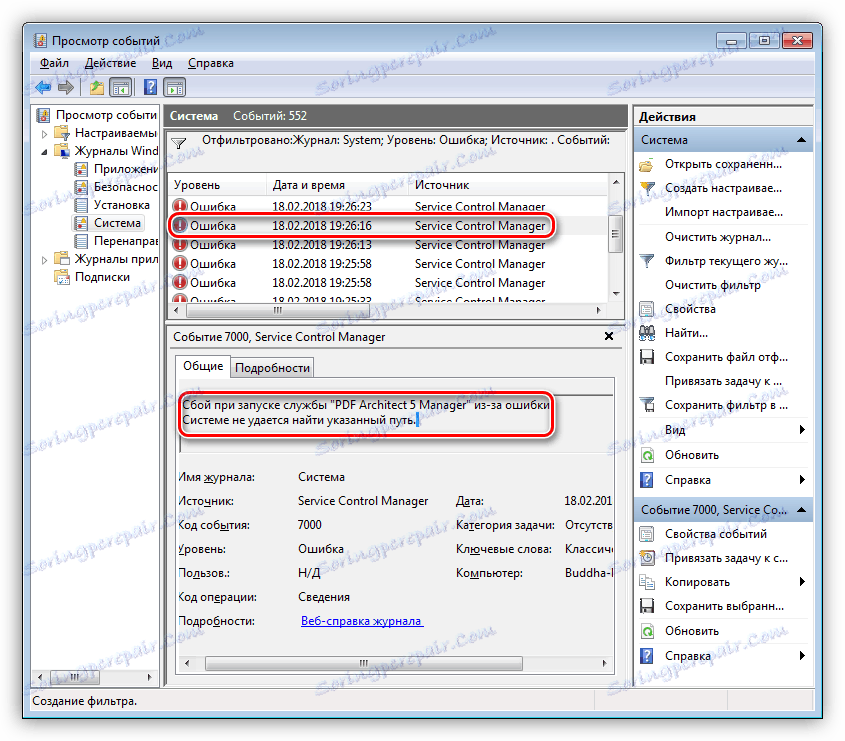845x741 pixels.
Task: Switch to the Подробности tab
Action: point(272,367)
